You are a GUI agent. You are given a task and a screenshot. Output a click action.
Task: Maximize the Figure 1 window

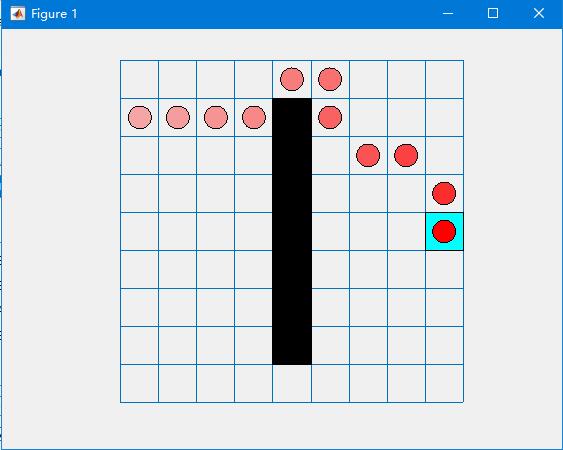[493, 14]
